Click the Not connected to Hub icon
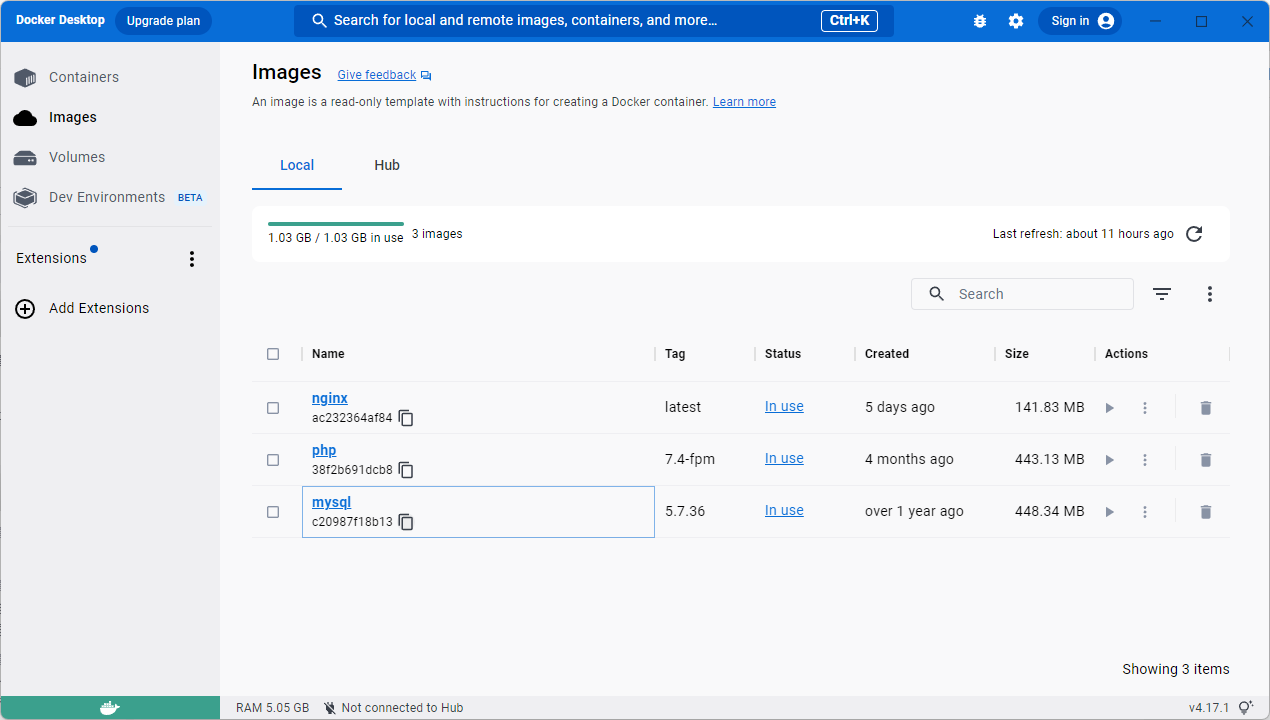 (x=330, y=708)
